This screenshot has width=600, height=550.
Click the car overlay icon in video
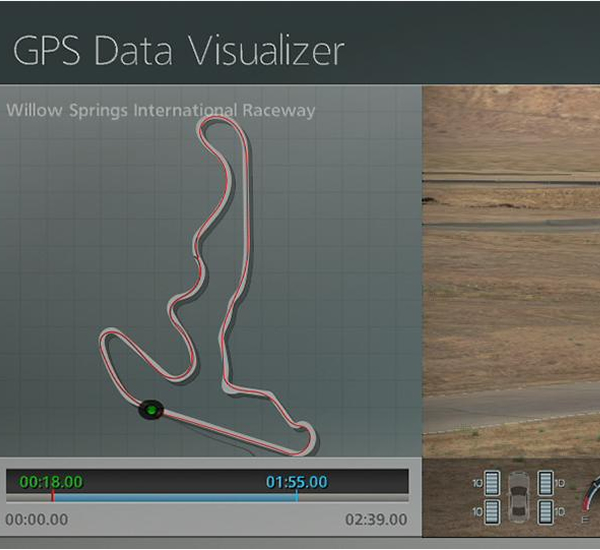click(517, 498)
